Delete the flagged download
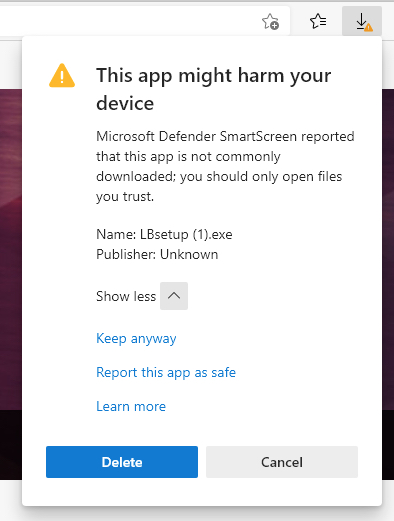The height and width of the screenshot is (521, 394). coord(122,462)
